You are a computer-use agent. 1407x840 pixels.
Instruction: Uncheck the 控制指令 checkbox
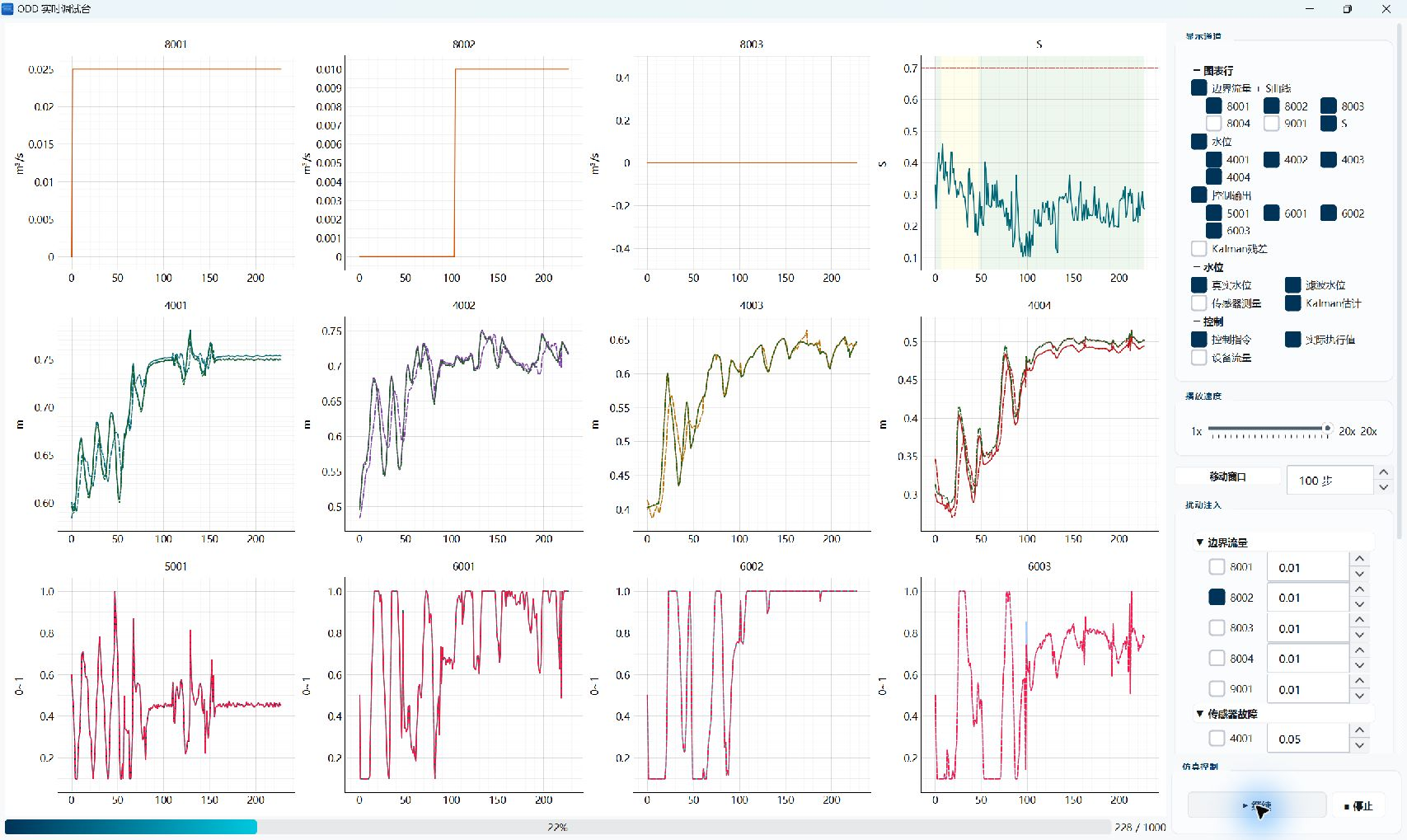coord(1199,339)
